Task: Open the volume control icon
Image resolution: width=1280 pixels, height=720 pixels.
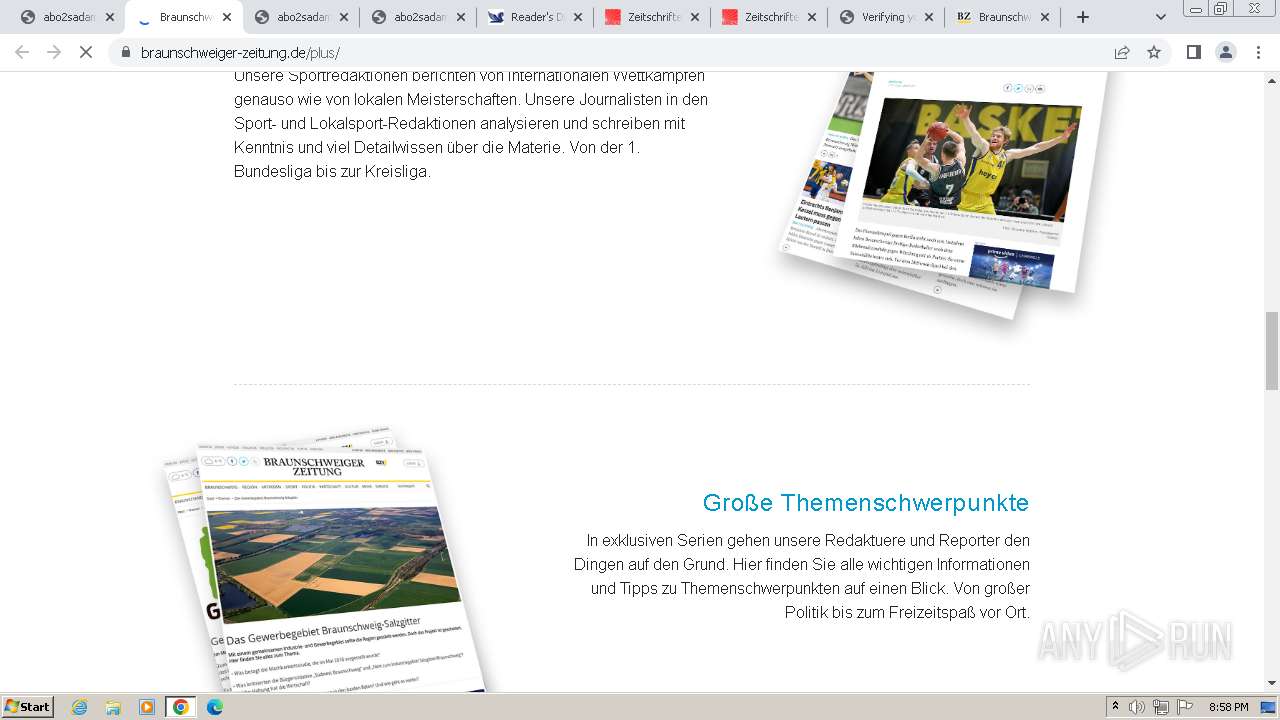Action: click(1137, 707)
